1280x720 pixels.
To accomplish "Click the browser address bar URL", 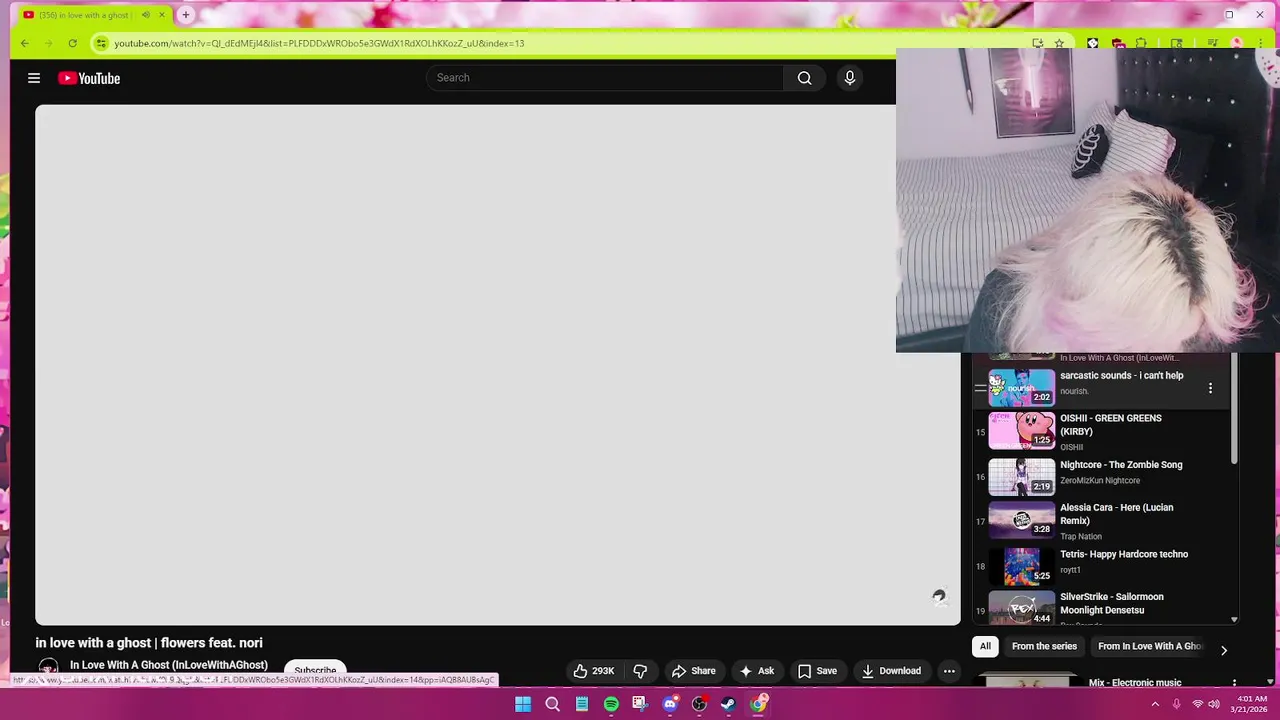I will pyautogui.click(x=319, y=43).
